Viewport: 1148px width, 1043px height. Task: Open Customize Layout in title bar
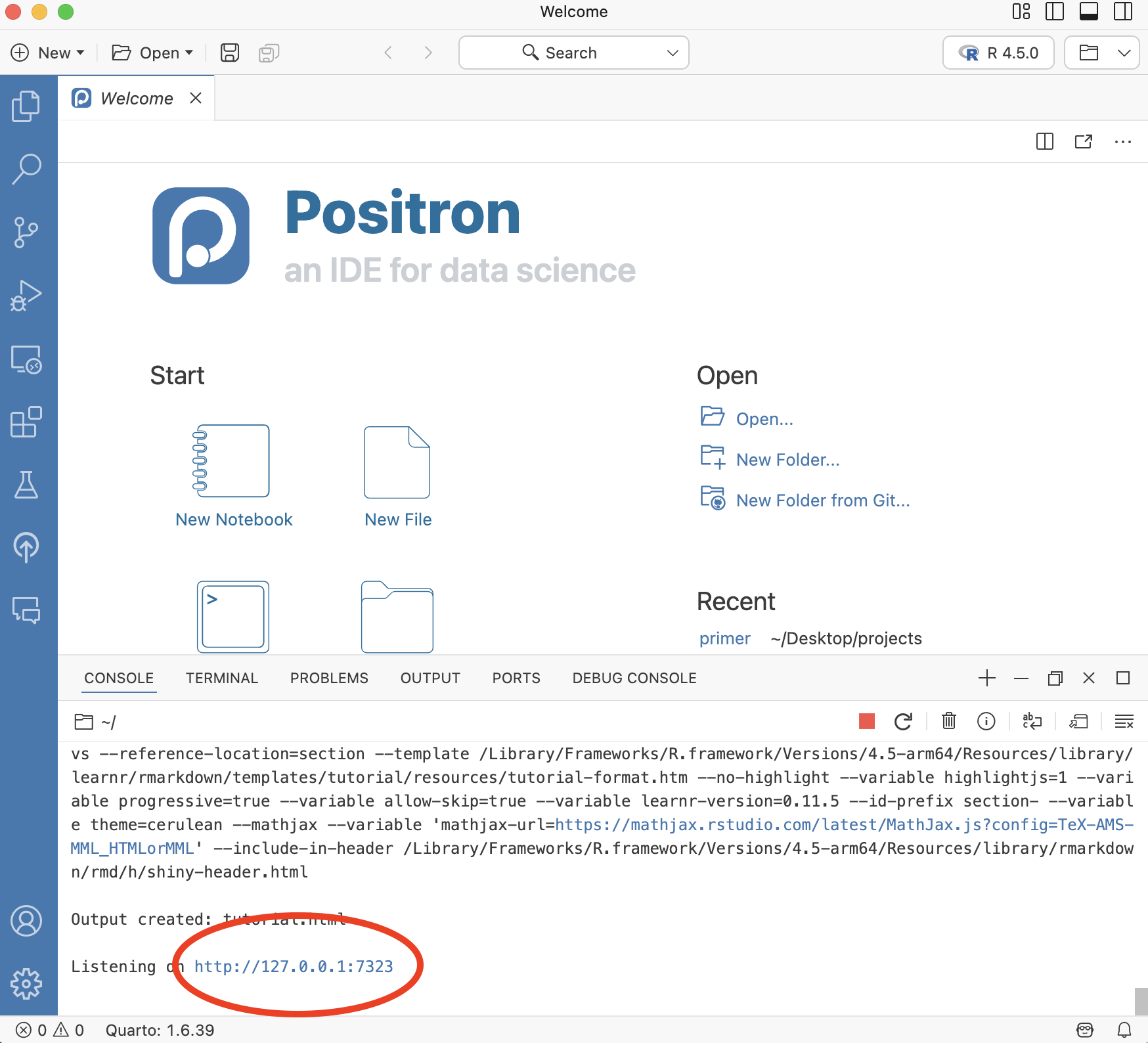pos(1021,11)
